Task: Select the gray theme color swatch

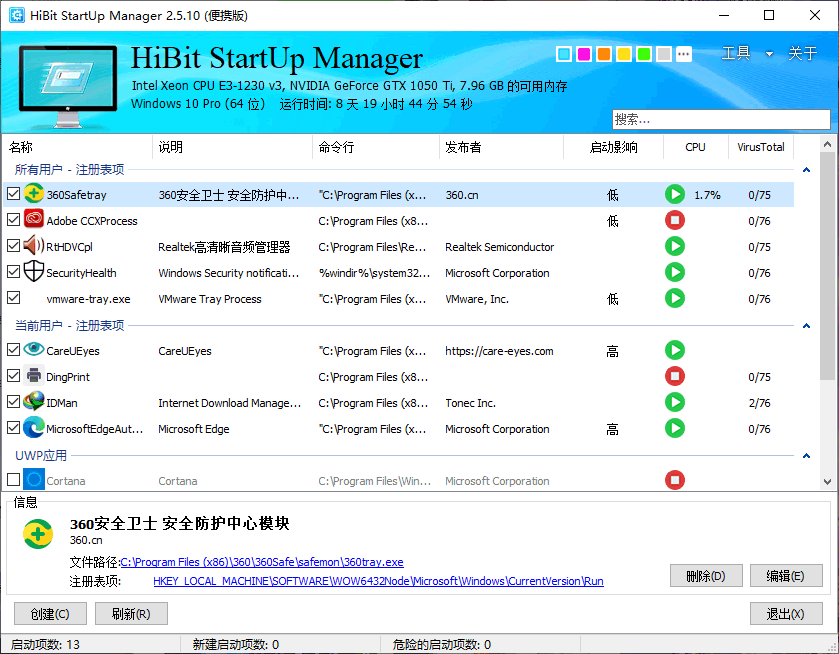Action: click(x=664, y=54)
